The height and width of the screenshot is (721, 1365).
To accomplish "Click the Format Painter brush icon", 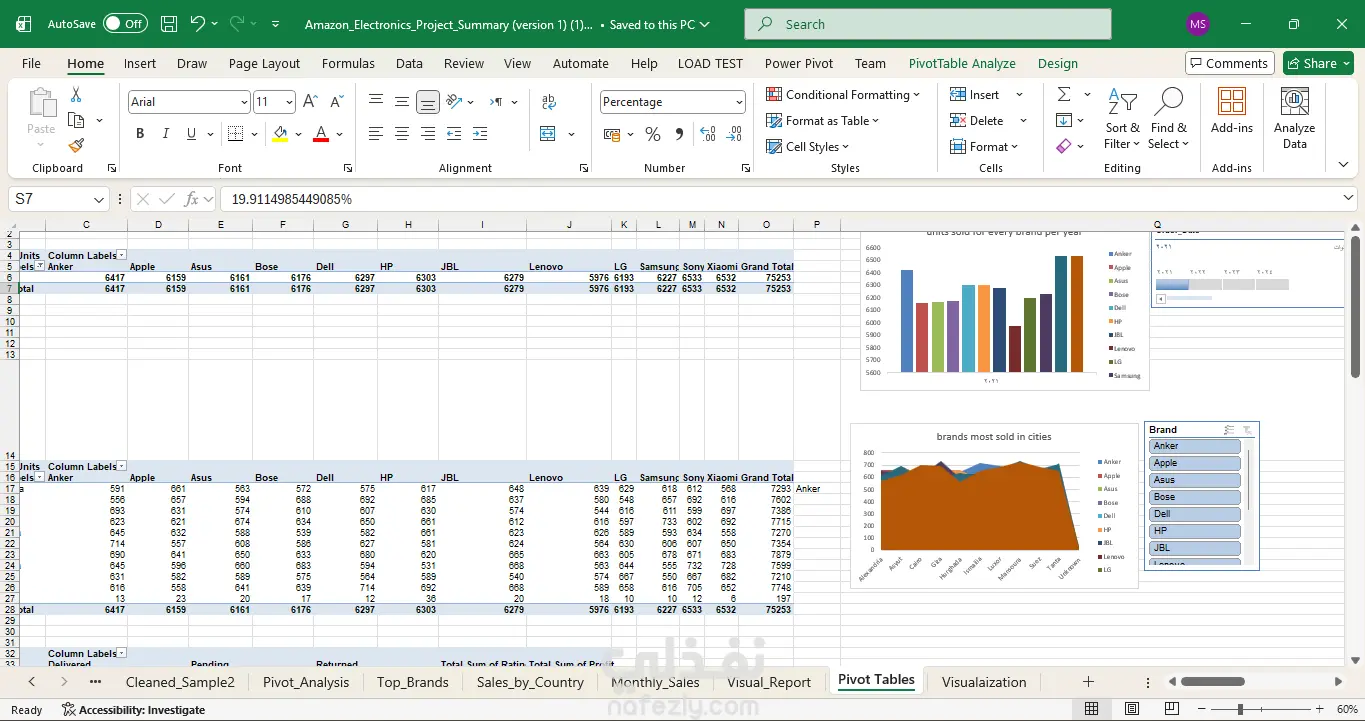I will 76,145.
